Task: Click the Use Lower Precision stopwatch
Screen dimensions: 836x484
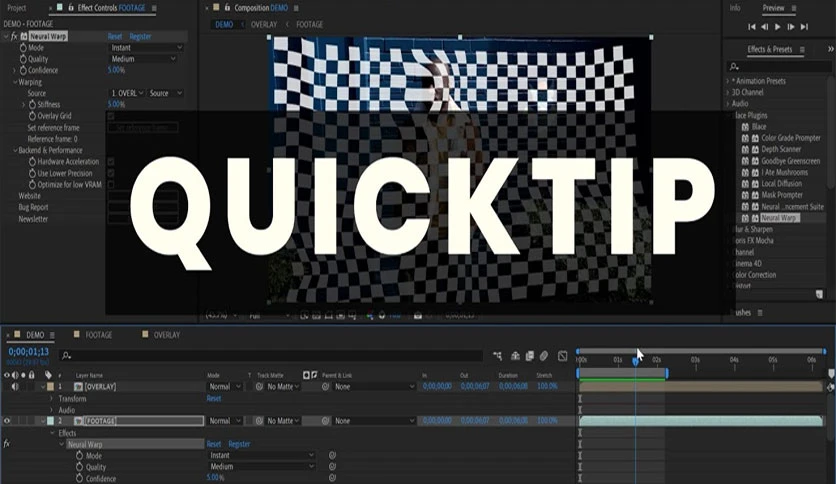Action: [33, 173]
